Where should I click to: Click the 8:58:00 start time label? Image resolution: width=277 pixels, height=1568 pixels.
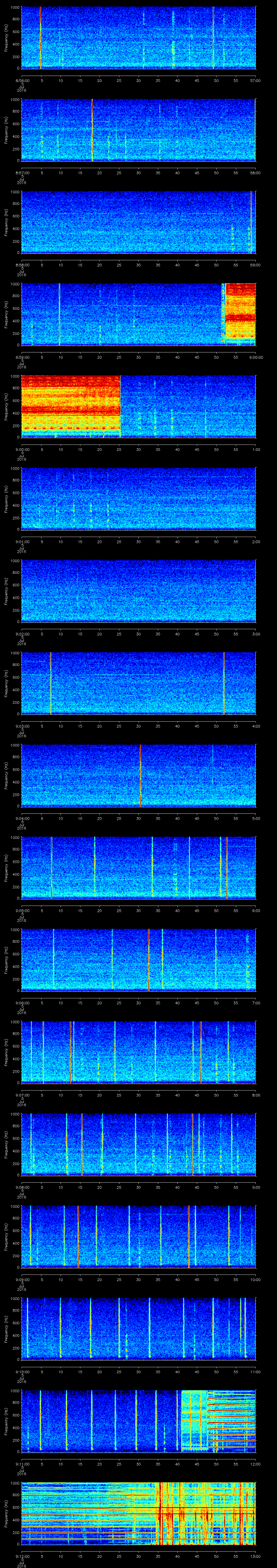point(22,265)
